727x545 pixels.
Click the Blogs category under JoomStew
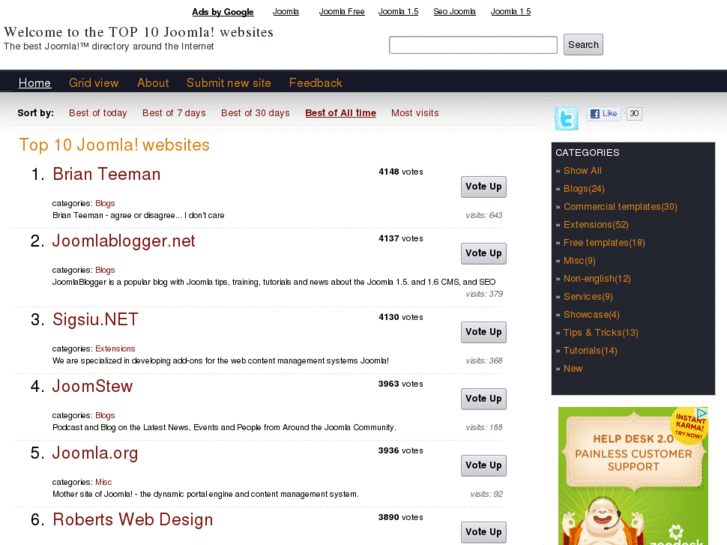tap(105, 416)
